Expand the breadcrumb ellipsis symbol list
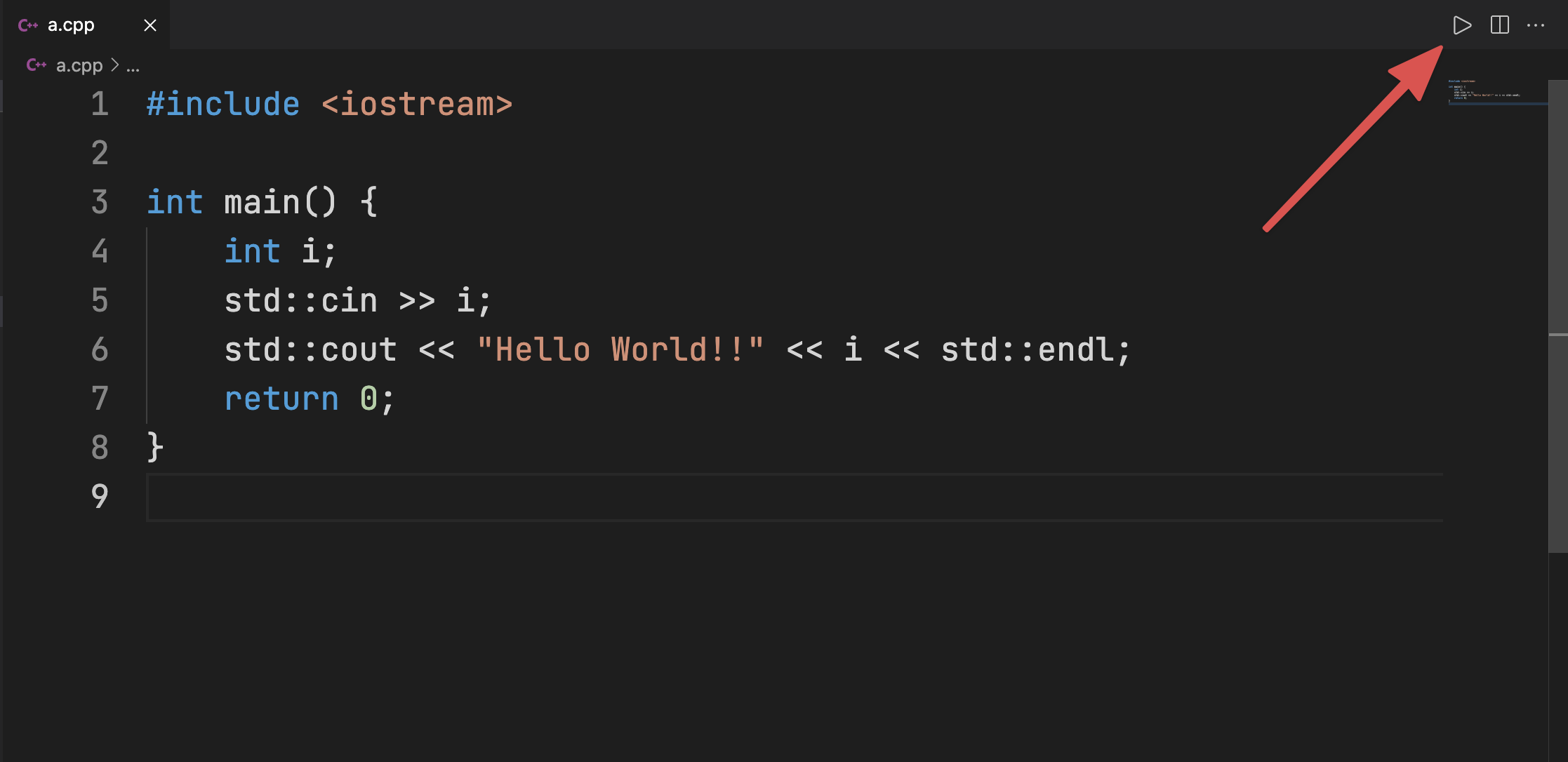The width and height of the screenshot is (1568, 762). pyautogui.click(x=133, y=66)
